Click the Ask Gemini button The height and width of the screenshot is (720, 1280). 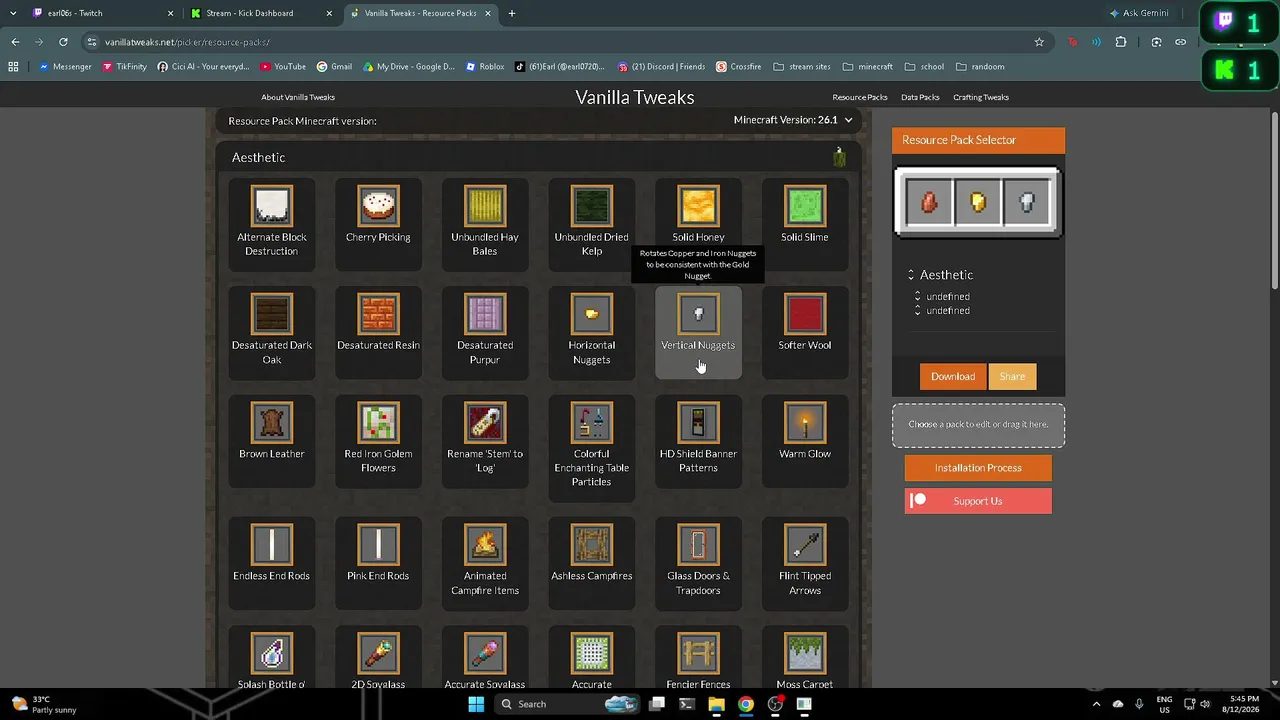click(1139, 13)
